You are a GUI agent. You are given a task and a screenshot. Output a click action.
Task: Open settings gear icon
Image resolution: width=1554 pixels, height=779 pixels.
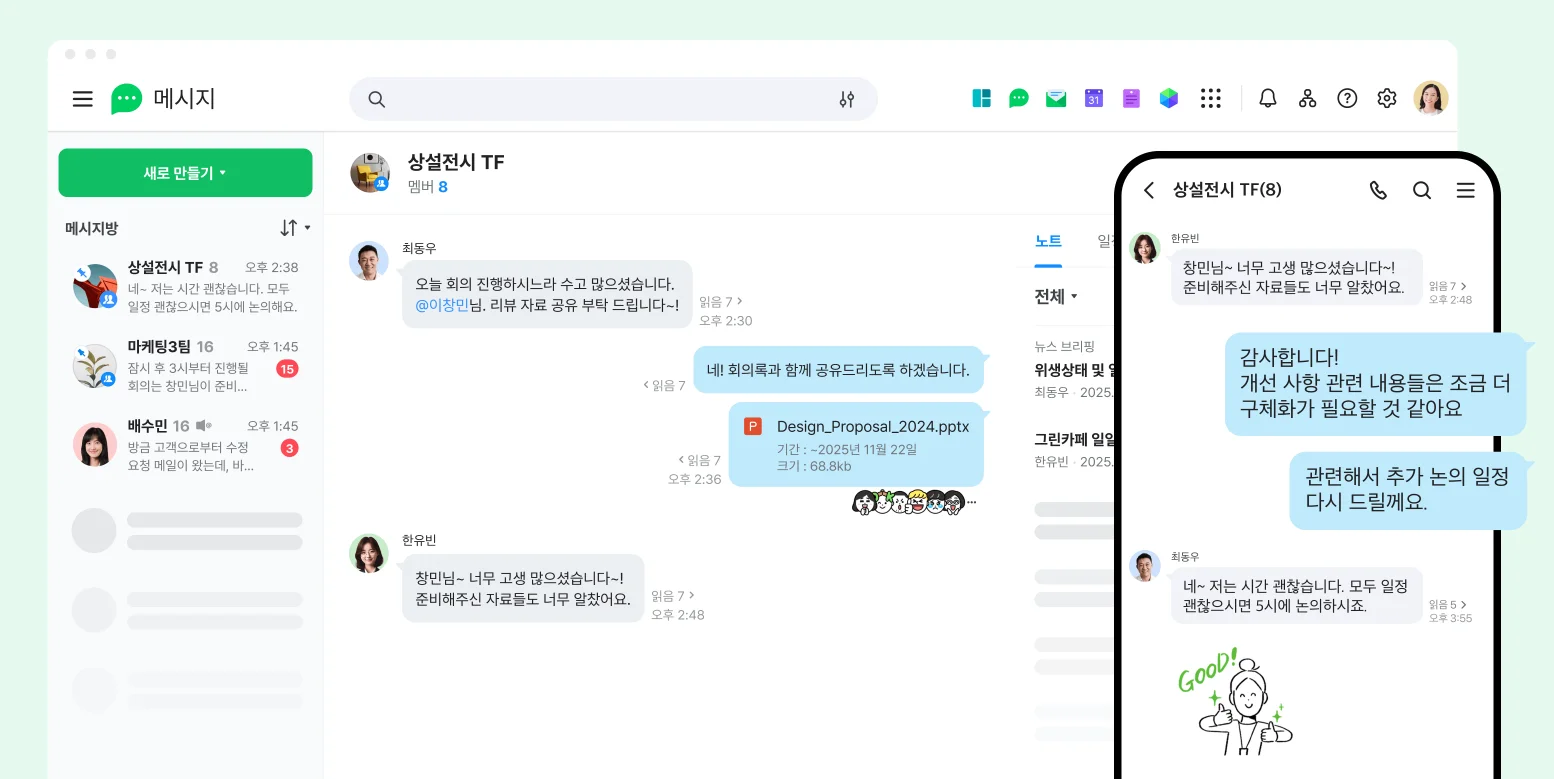tap(1386, 98)
